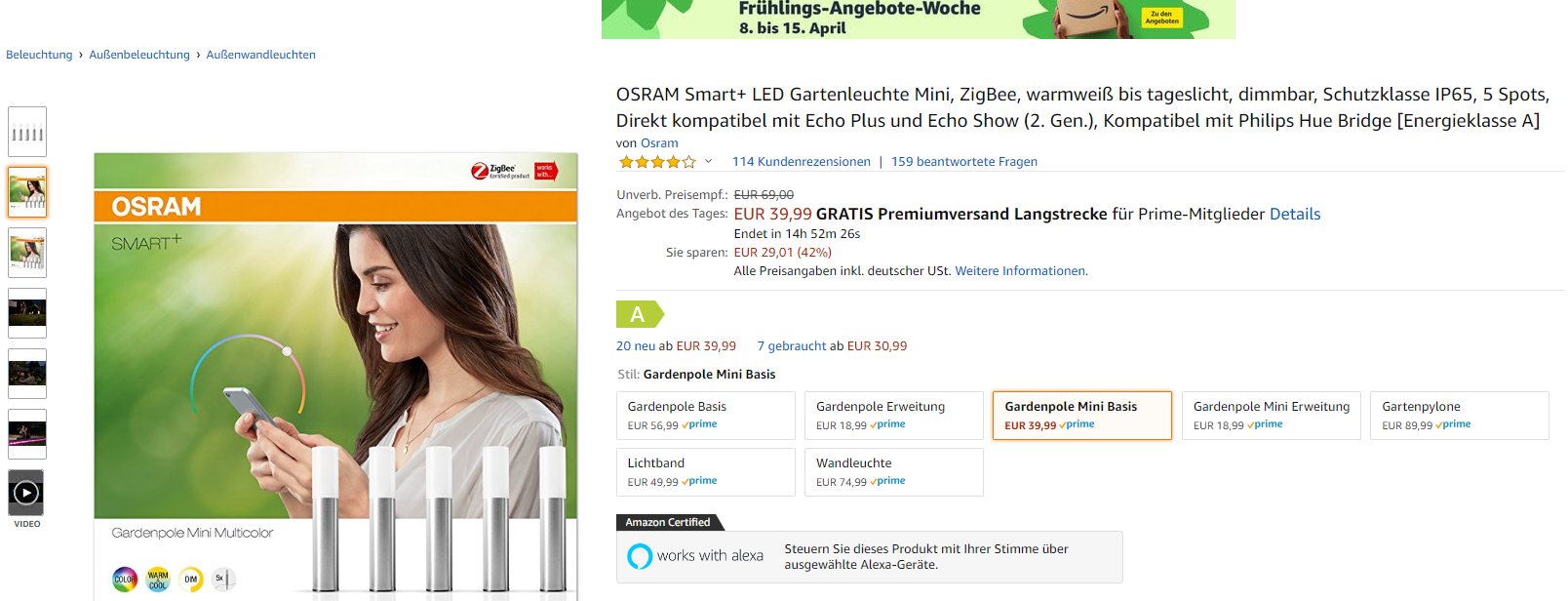This screenshot has height=601, width=1568.
Task: Click the star rating icons
Action: click(x=658, y=162)
